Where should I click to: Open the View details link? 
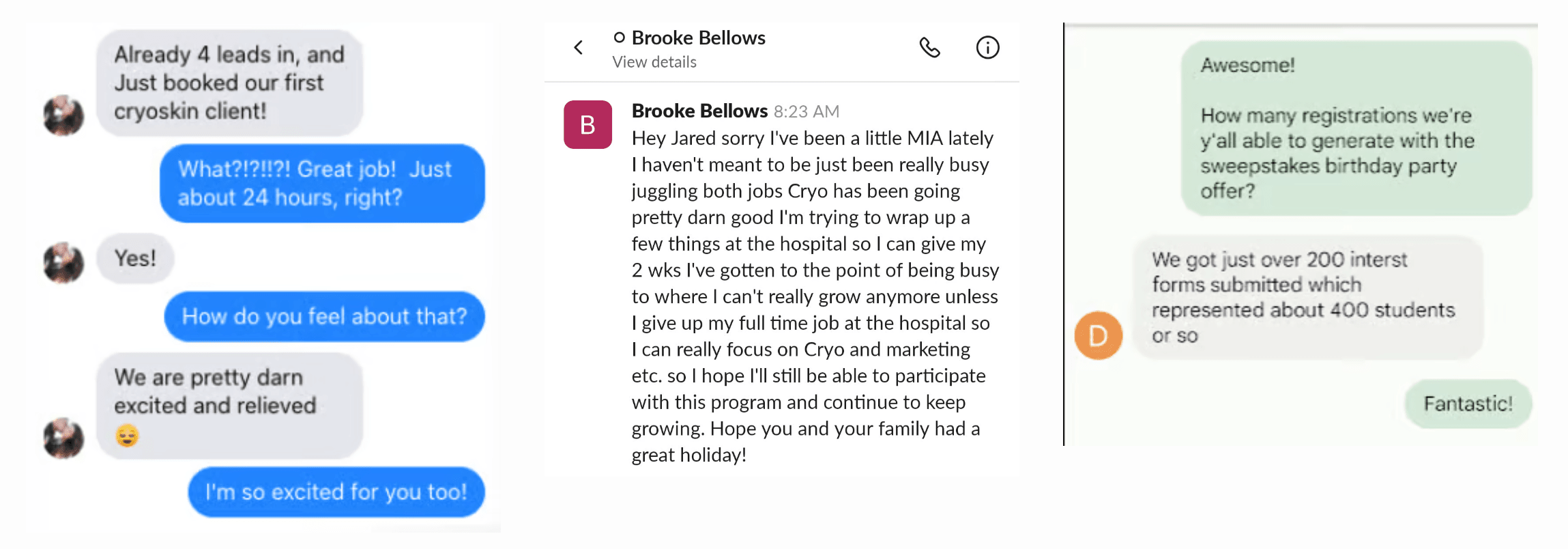654,62
